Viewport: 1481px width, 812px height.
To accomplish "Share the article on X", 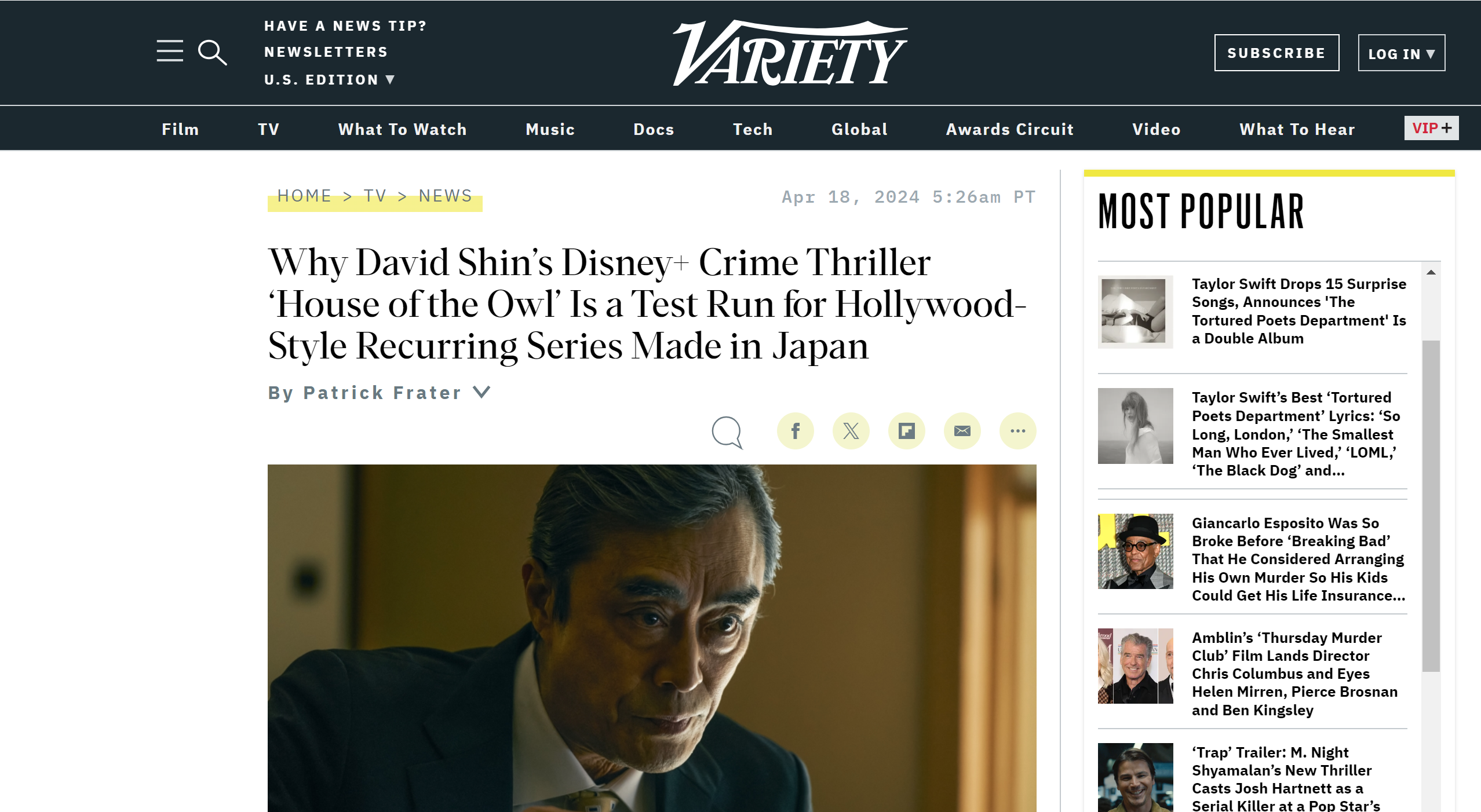I will pyautogui.click(x=851, y=431).
